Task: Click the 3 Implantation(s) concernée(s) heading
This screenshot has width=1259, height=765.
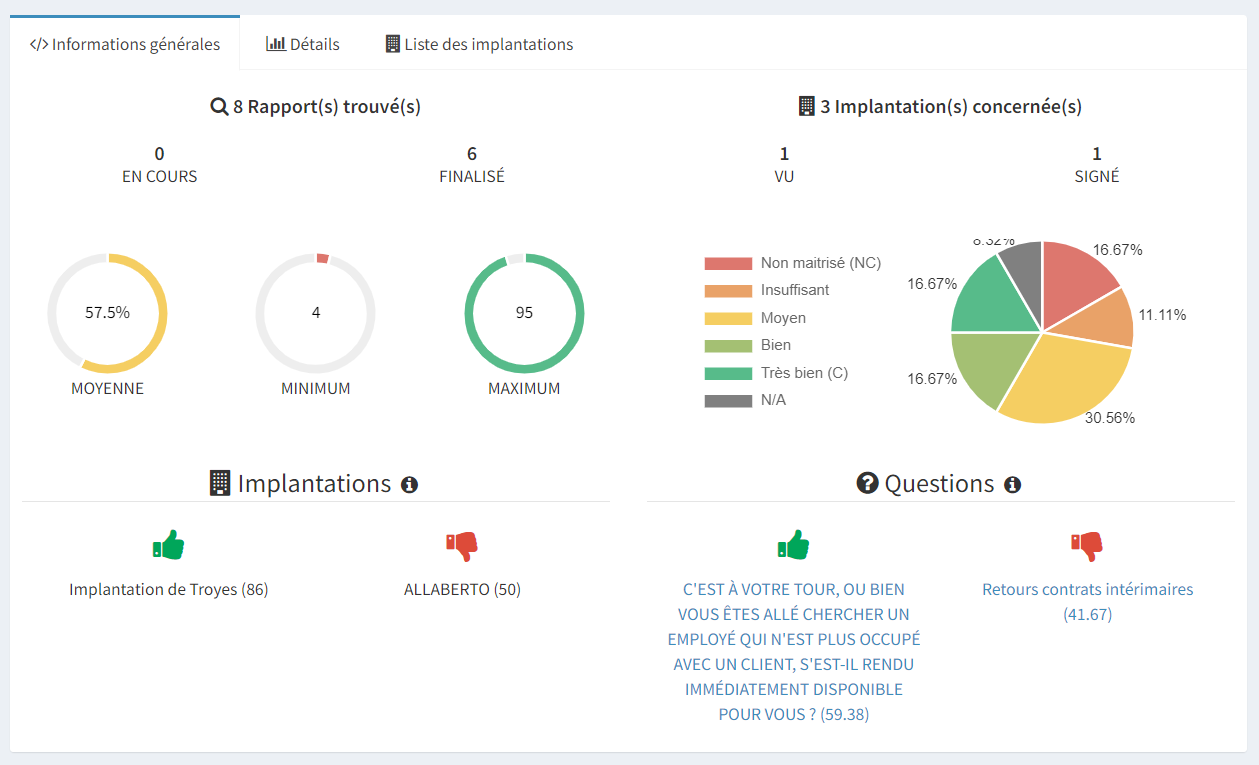Action: tap(941, 106)
